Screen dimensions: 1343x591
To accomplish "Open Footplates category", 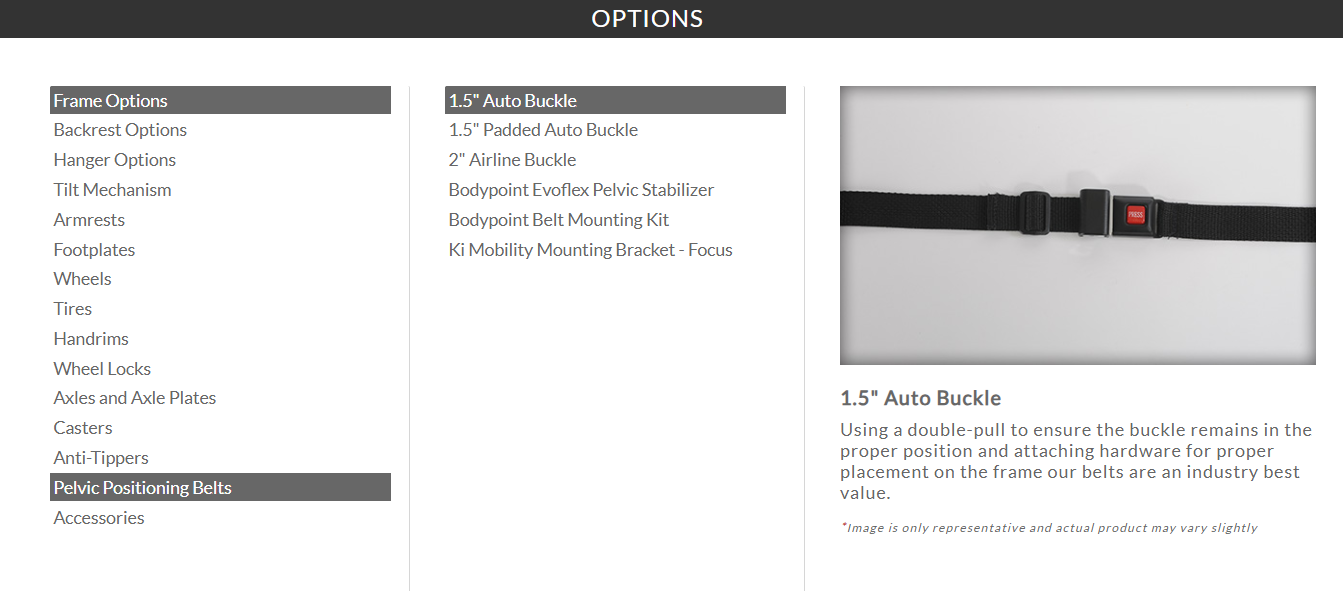I will 94,250.
